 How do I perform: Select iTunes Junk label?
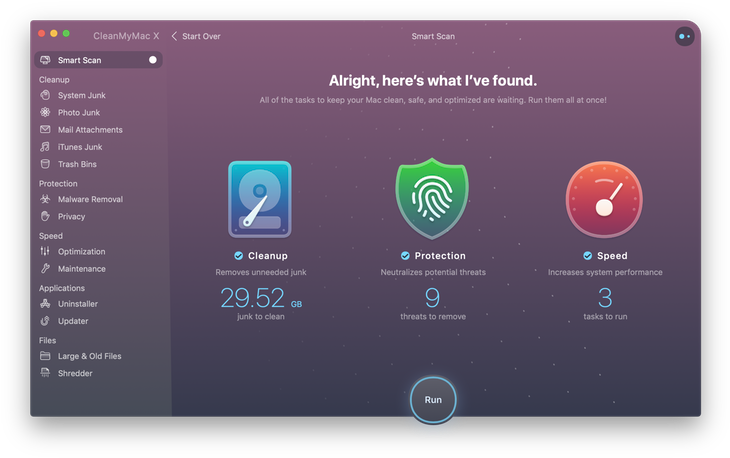coord(80,147)
